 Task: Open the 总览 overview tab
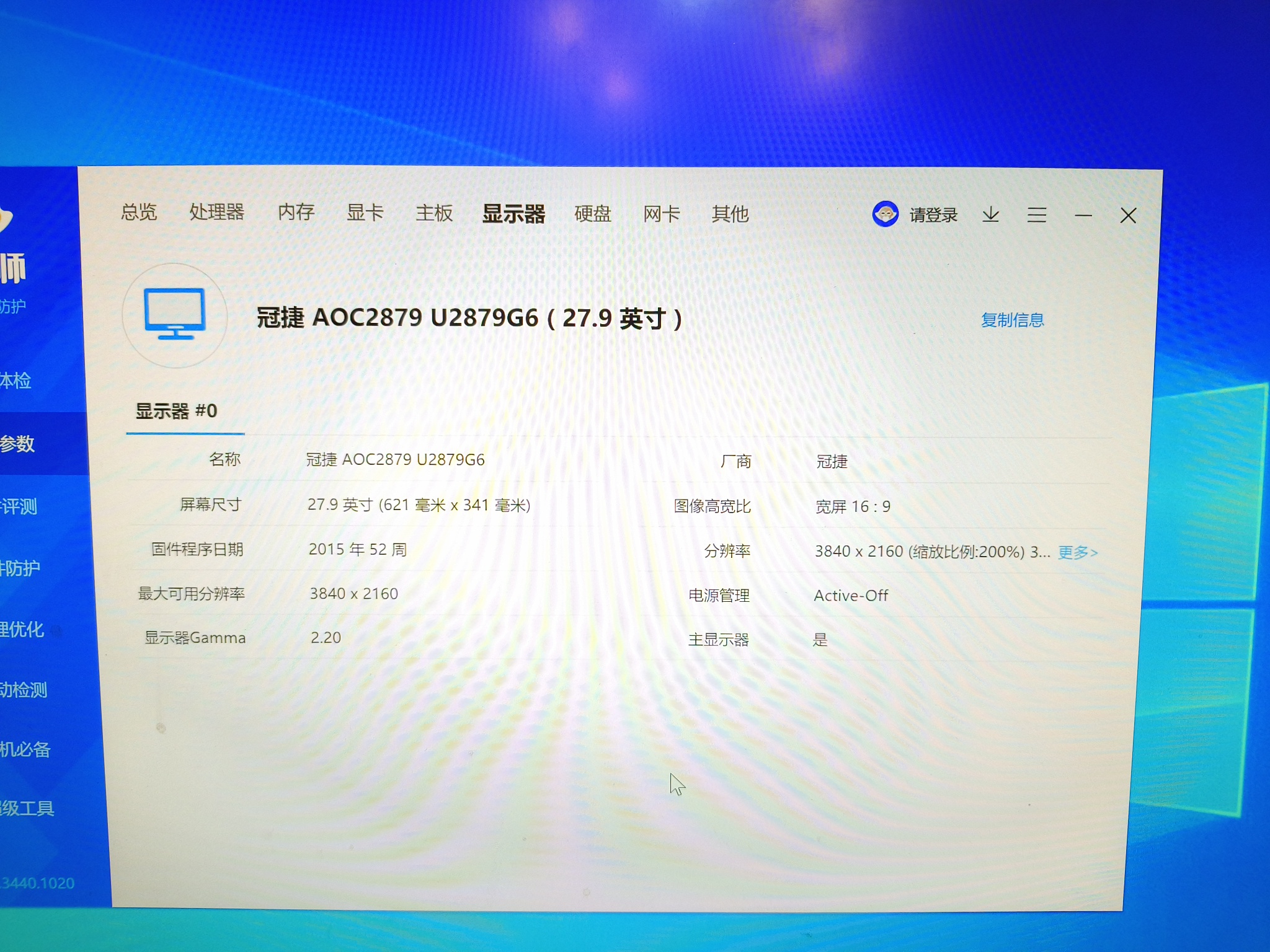(x=139, y=212)
